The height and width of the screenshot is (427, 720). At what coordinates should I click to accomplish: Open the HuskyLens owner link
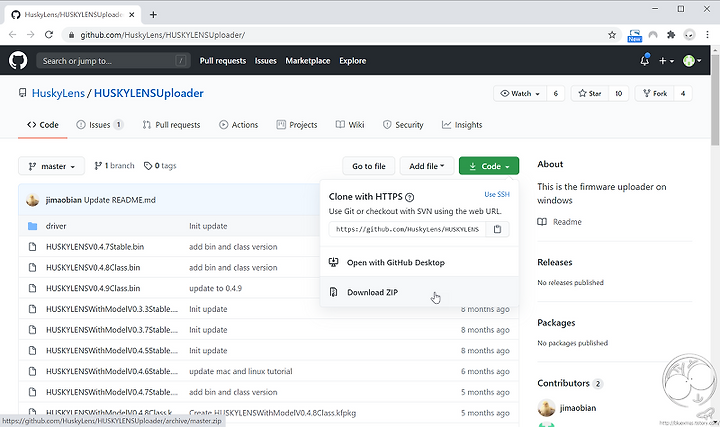click(58, 93)
